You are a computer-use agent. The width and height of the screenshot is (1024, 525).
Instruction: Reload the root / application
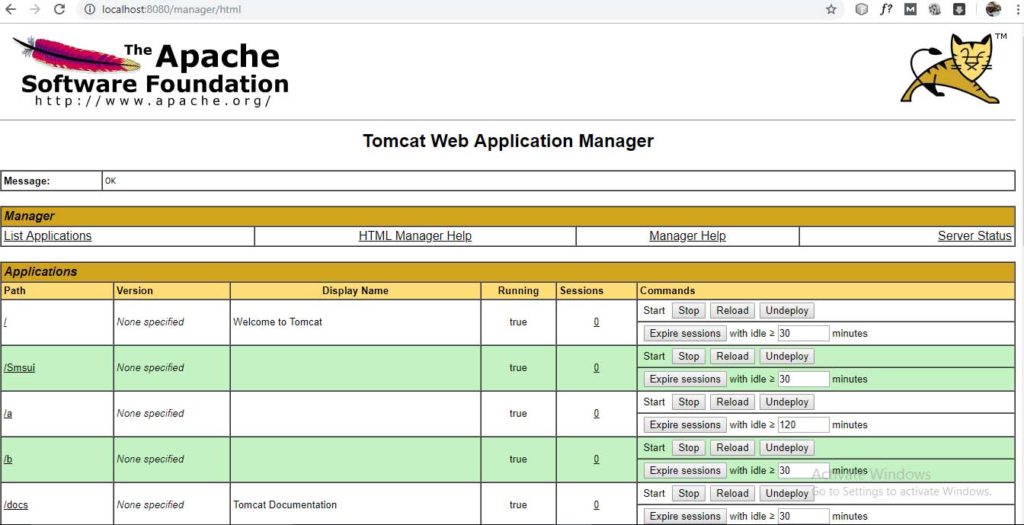tap(732, 311)
